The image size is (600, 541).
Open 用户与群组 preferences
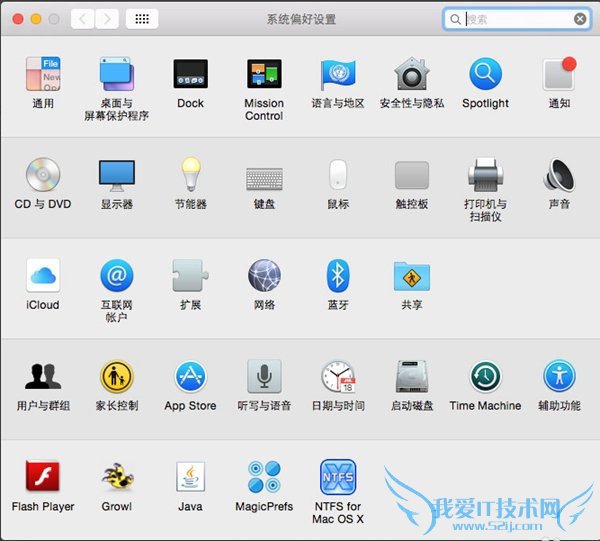pyautogui.click(x=43, y=376)
